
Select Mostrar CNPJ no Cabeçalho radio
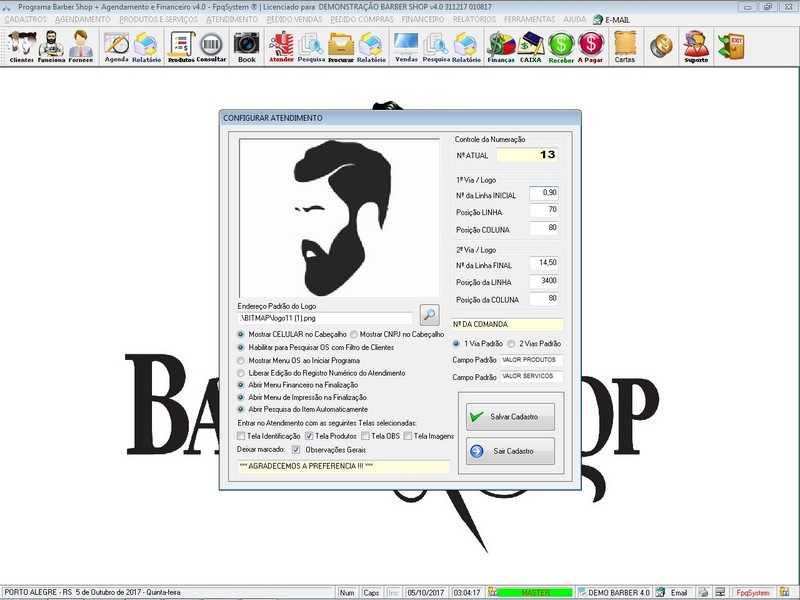point(354,335)
